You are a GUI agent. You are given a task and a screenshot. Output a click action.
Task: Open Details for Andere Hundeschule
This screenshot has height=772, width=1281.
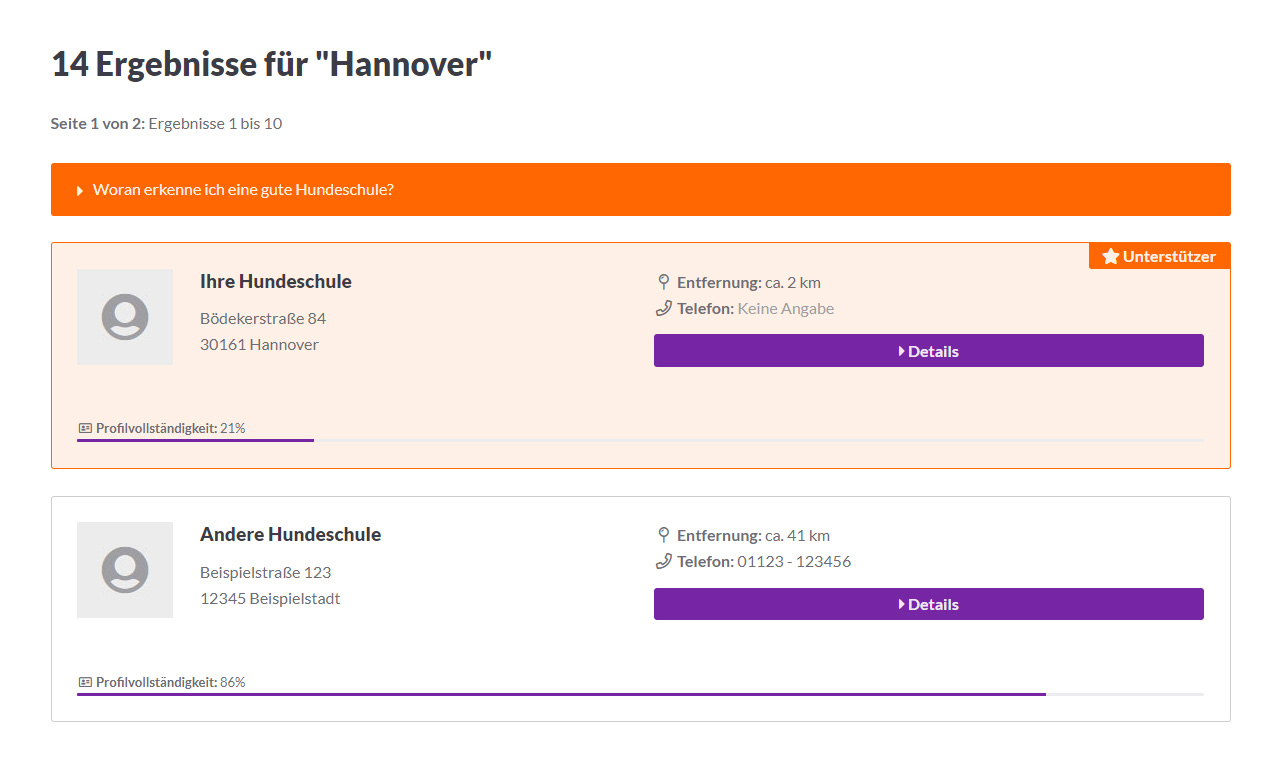point(928,604)
